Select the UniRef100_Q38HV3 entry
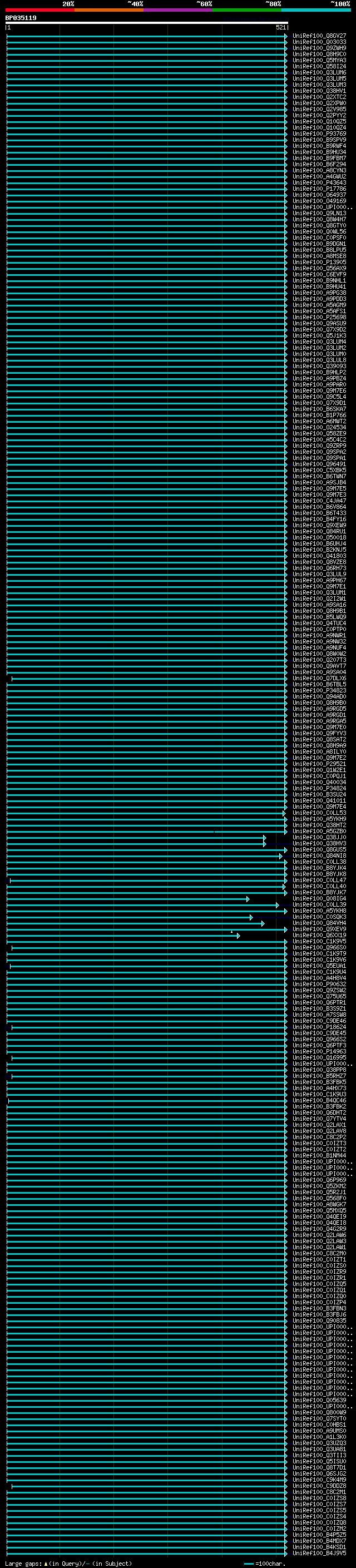The image size is (356, 1568). (x=319, y=844)
